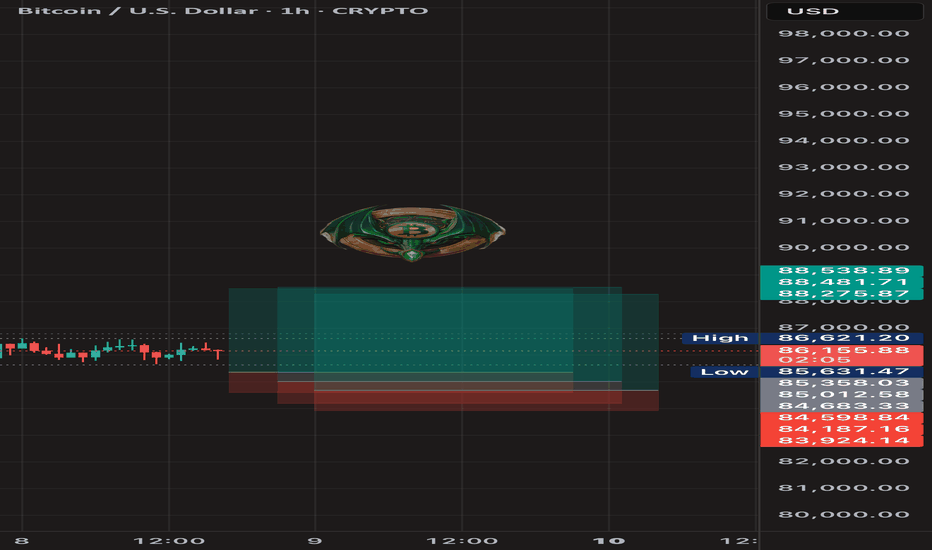Click the bold date 10 on time axis
932x550 pixels.
point(609,541)
